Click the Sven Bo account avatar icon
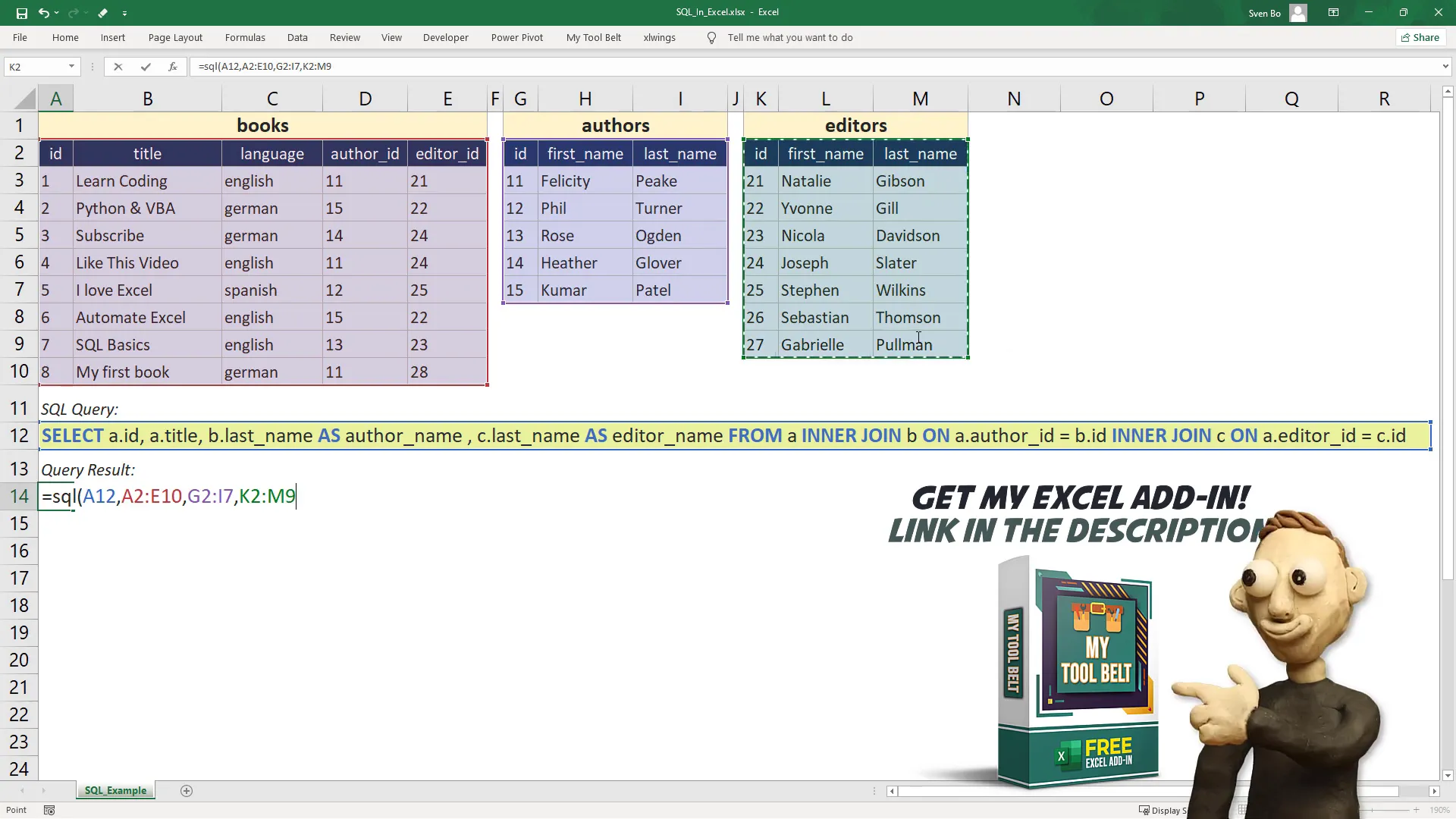This screenshot has width=1456, height=819. [x=1298, y=13]
